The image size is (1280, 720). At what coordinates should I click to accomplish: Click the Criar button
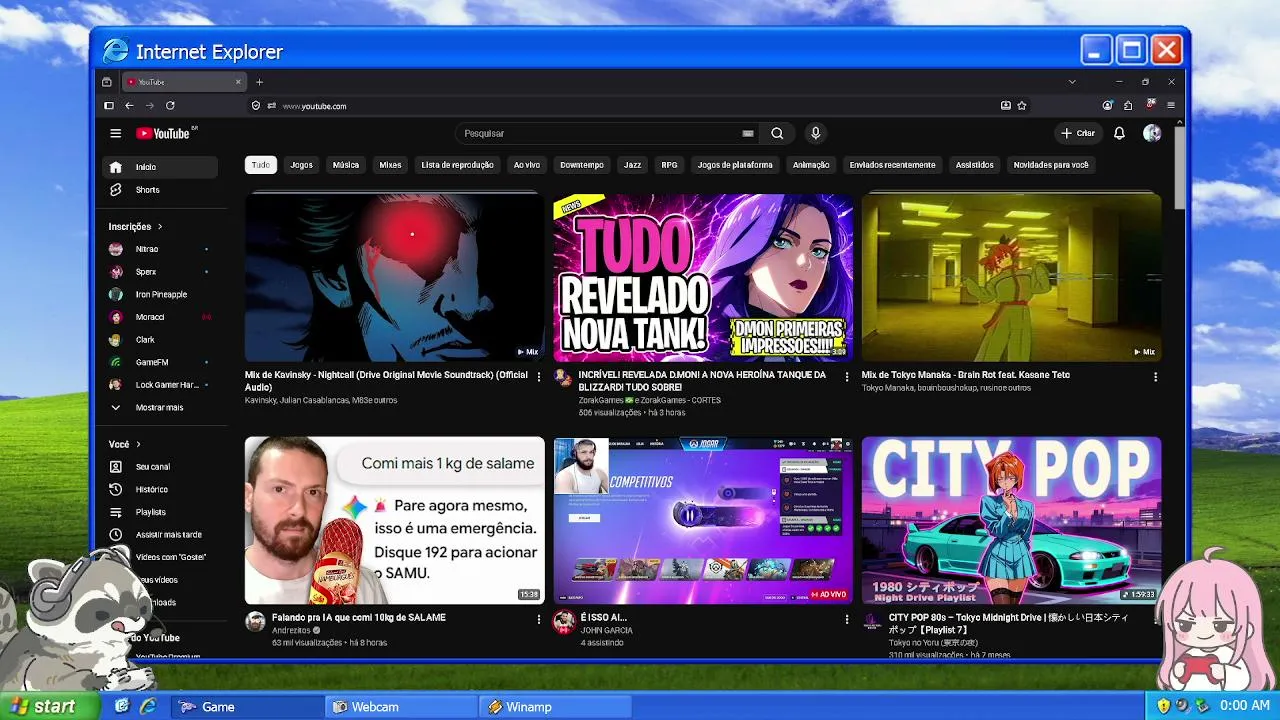(1078, 133)
